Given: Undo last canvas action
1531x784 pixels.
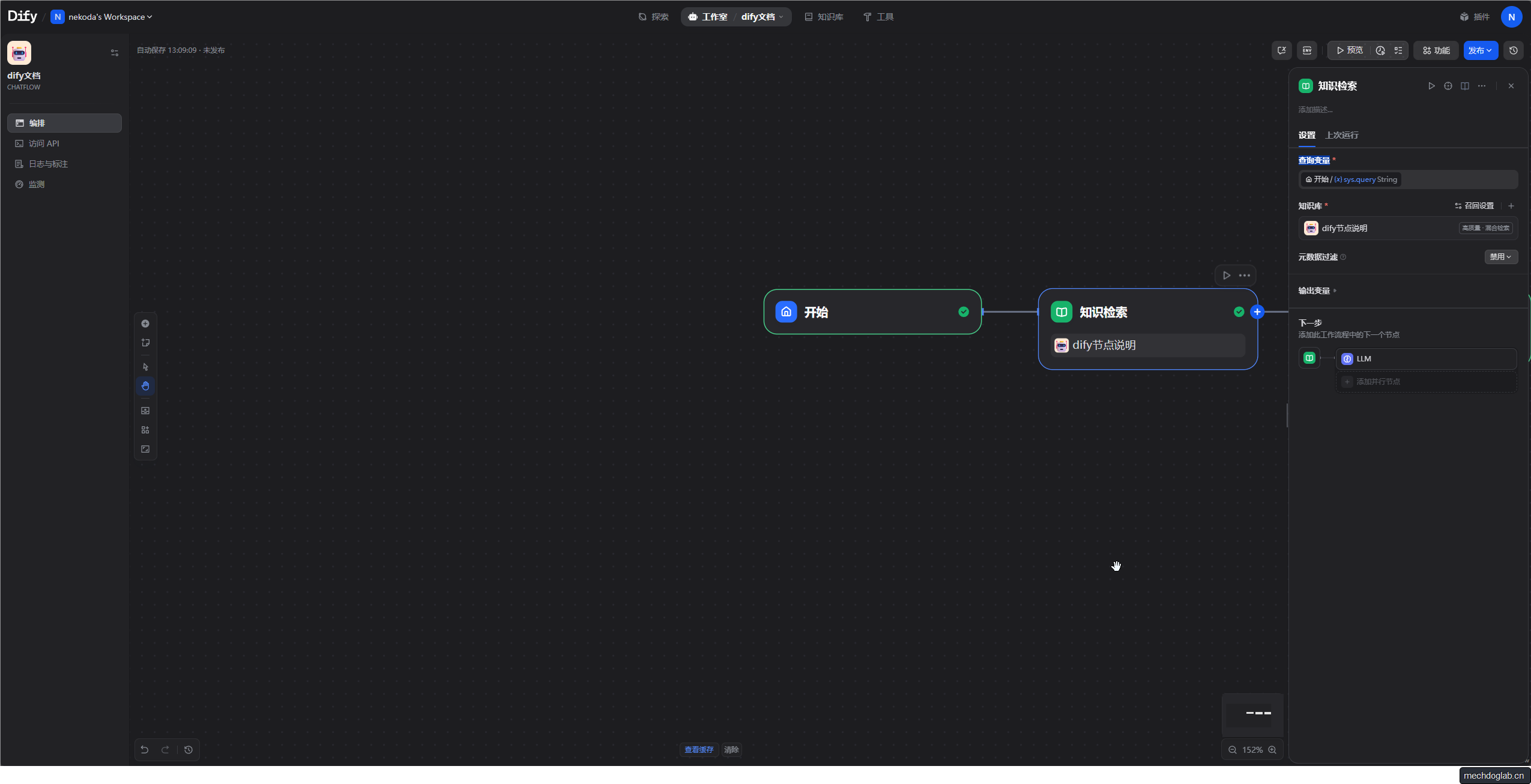Looking at the screenshot, I should [x=145, y=750].
